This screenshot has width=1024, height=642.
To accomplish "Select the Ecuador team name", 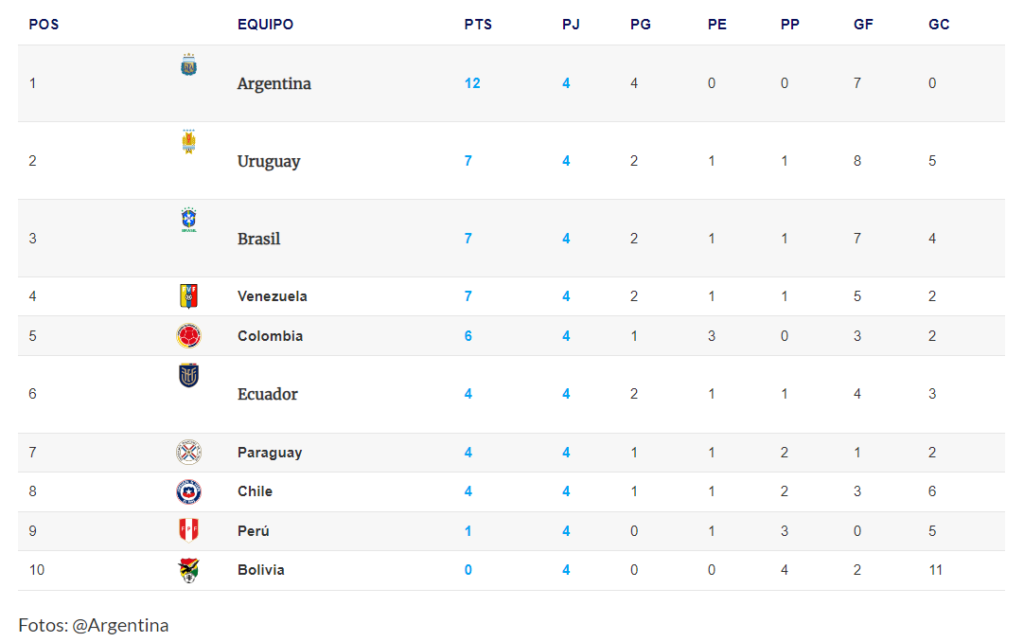I will pos(268,394).
